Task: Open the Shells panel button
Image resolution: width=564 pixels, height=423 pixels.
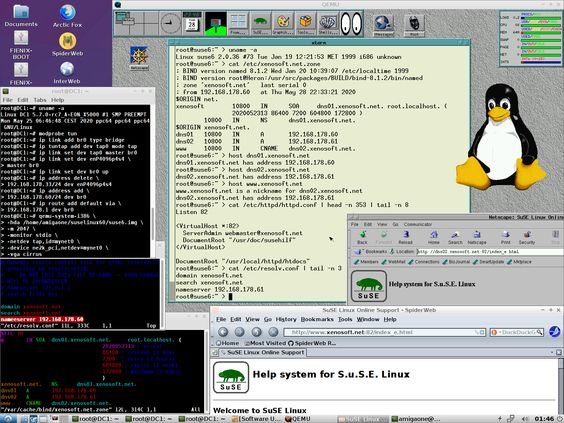Action: coord(328,24)
